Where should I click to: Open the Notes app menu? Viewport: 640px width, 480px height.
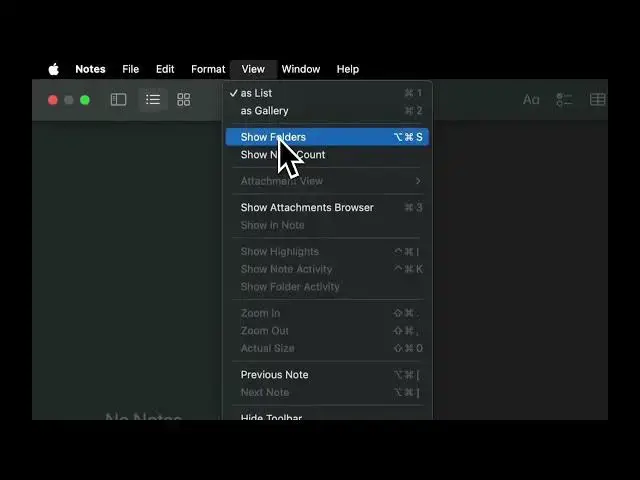click(x=90, y=69)
